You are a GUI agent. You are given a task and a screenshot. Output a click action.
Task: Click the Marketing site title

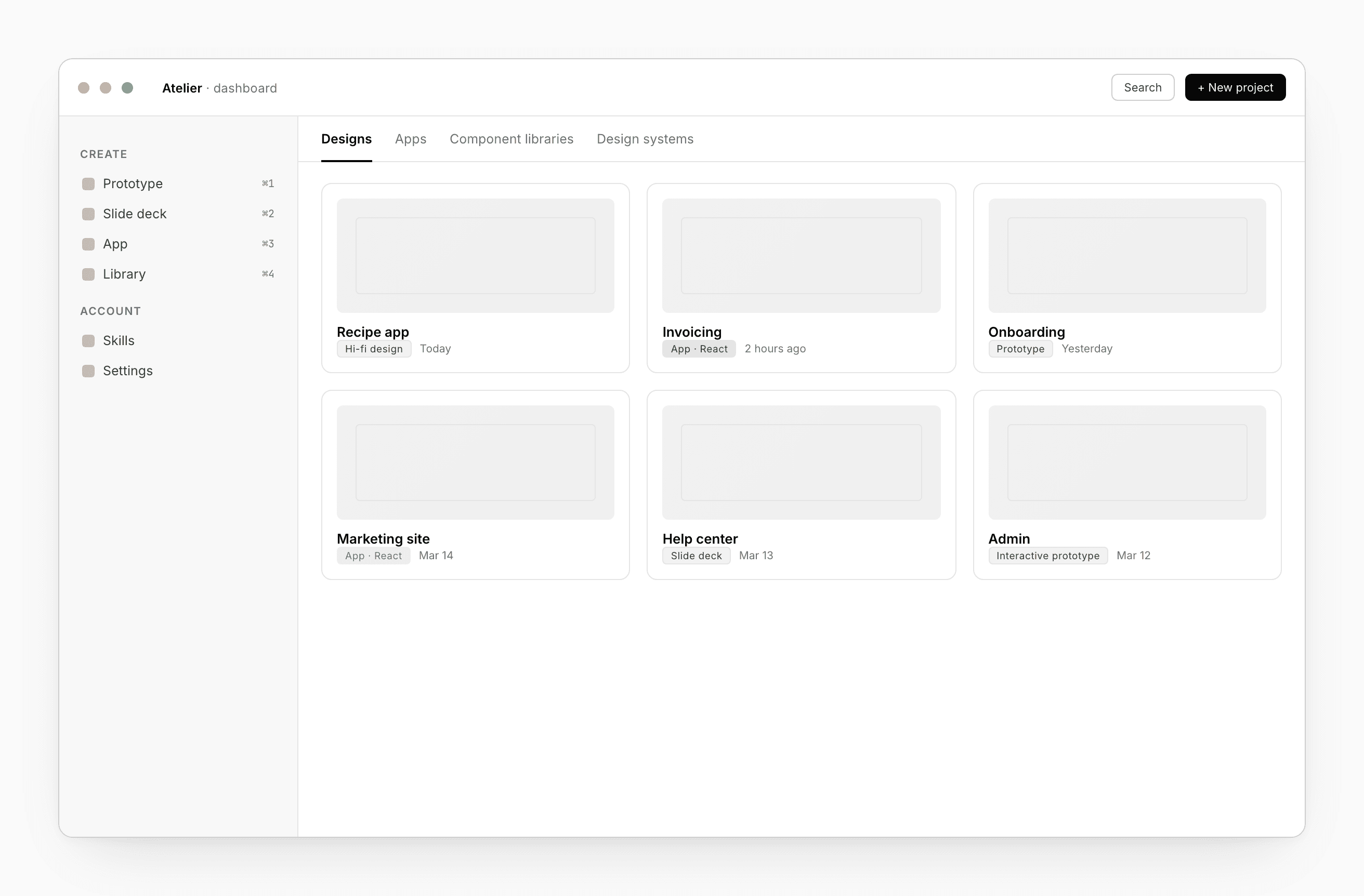383,539
